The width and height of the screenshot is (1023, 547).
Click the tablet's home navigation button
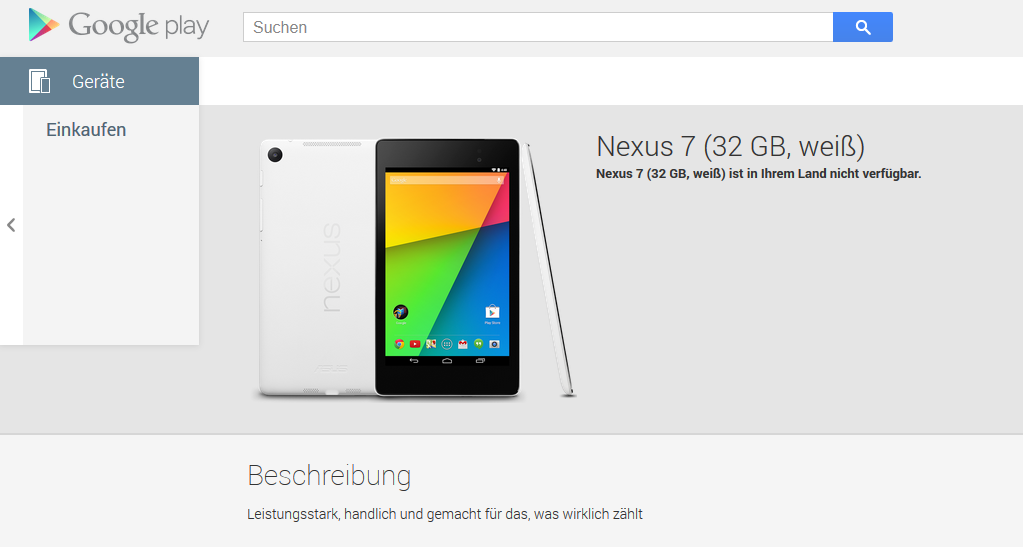pyautogui.click(x=447, y=360)
